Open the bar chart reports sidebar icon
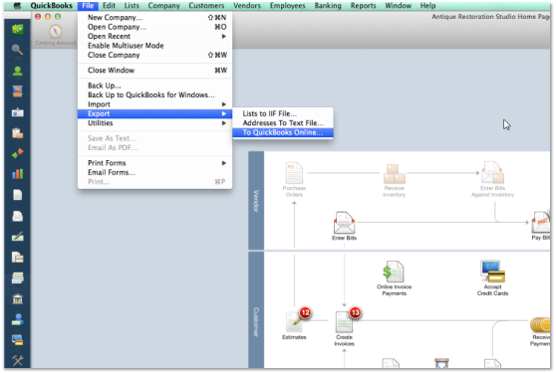Viewport: 556px width, 374px height. pyautogui.click(x=17, y=174)
